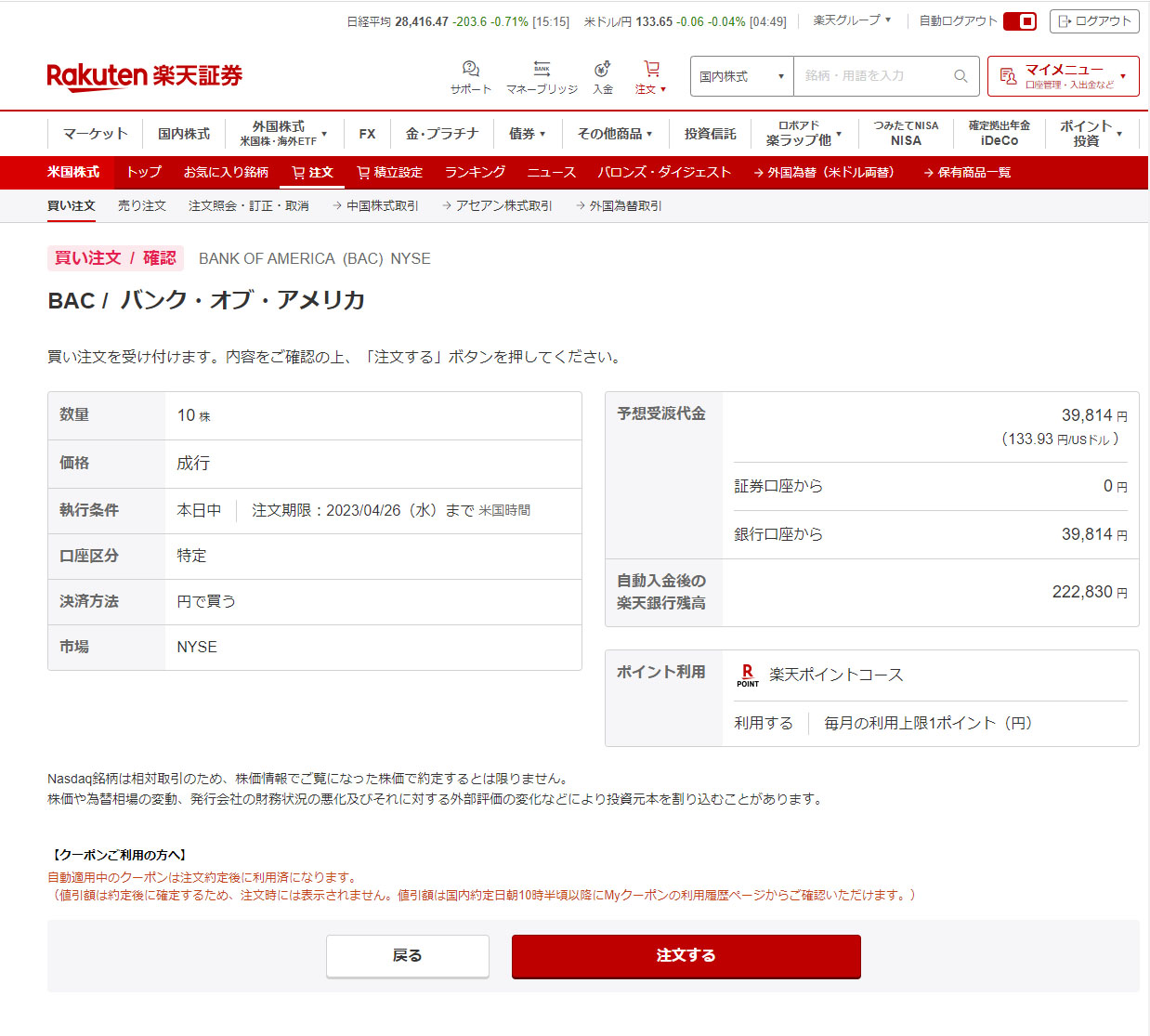This screenshot has height=1036, width=1150.
Task: Expand the 国内株式 search category dropdown
Action: (741, 76)
